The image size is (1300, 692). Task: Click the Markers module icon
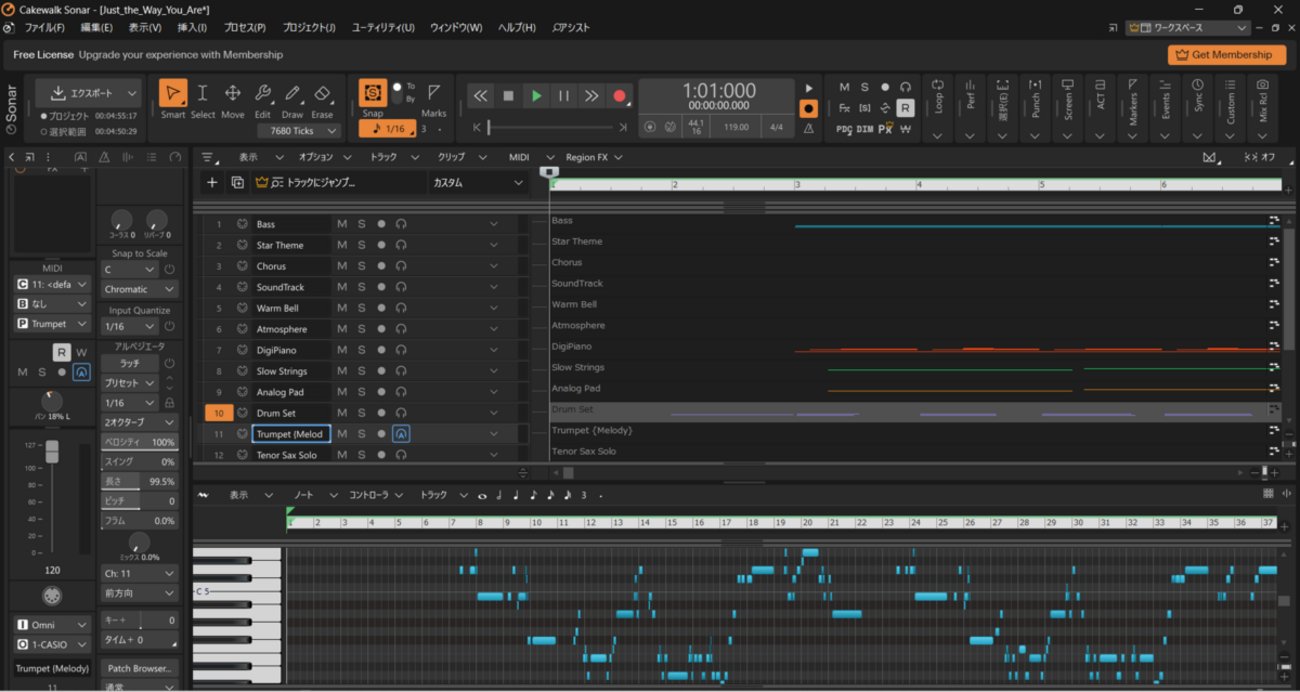[x=1132, y=86]
